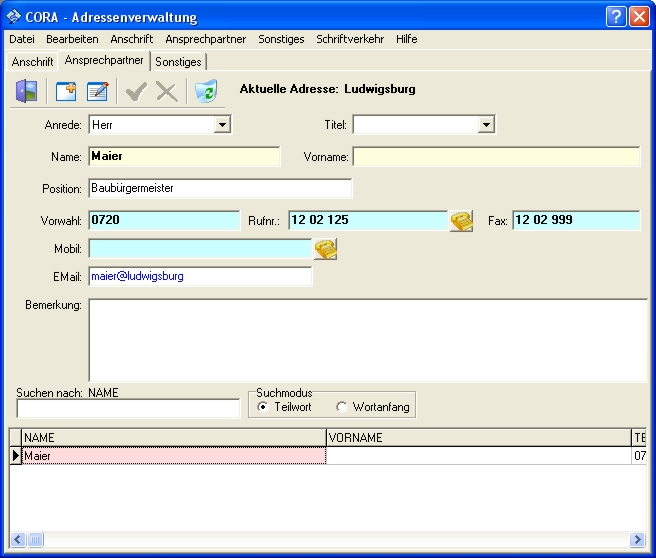
Task: Click the CORA application icon in title bar
Action: [13, 16]
